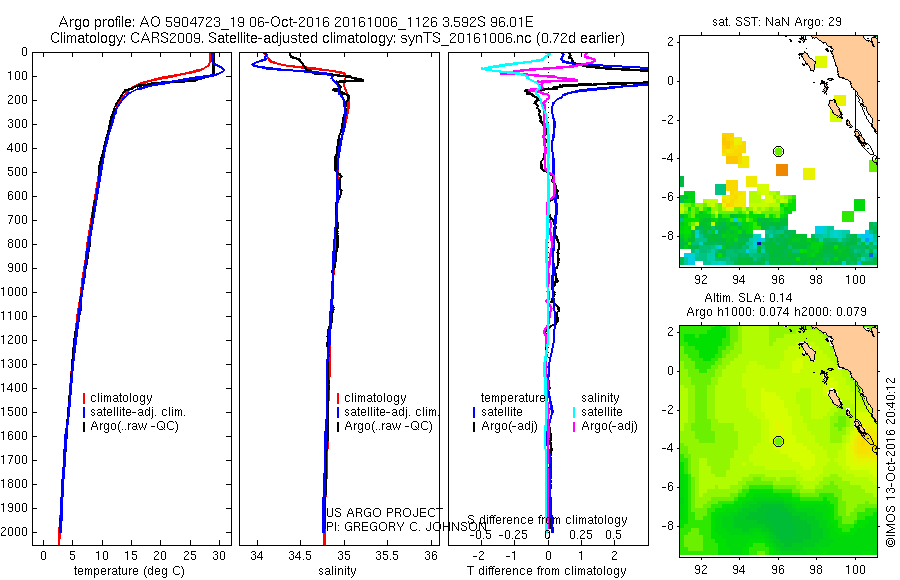The width and height of the screenshot is (900, 580).
Task: Click the cyan salinity satellite legend marker
Action: (x=574, y=412)
